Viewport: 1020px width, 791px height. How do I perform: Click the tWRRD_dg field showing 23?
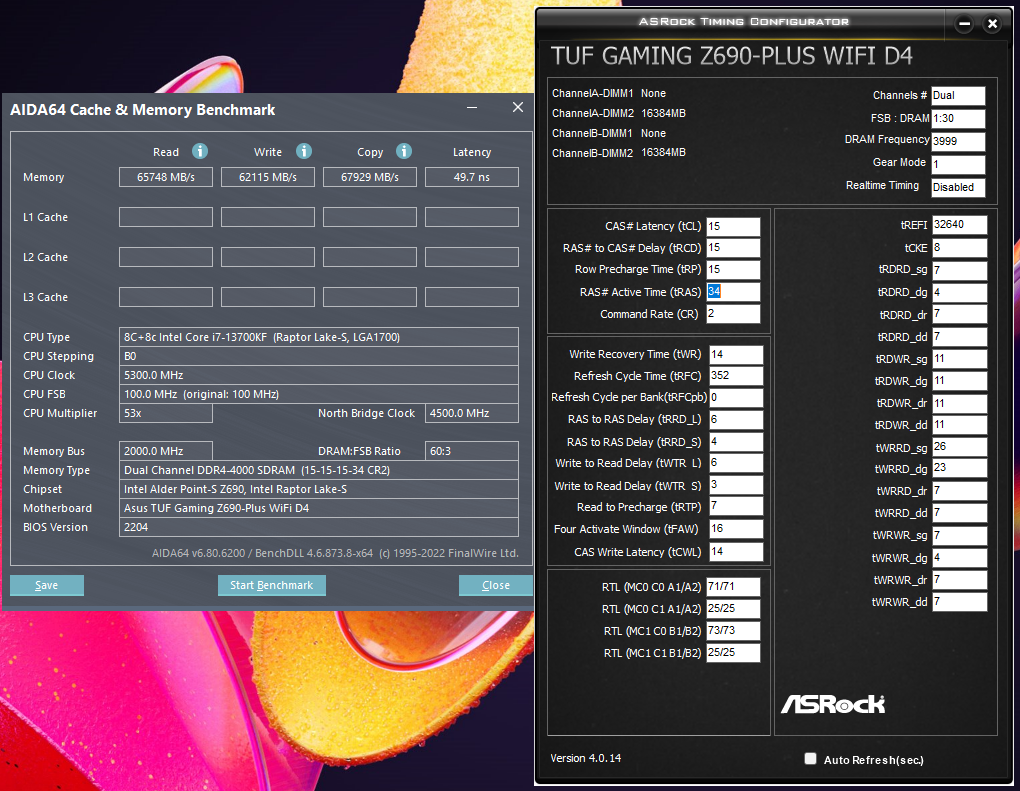tap(960, 468)
